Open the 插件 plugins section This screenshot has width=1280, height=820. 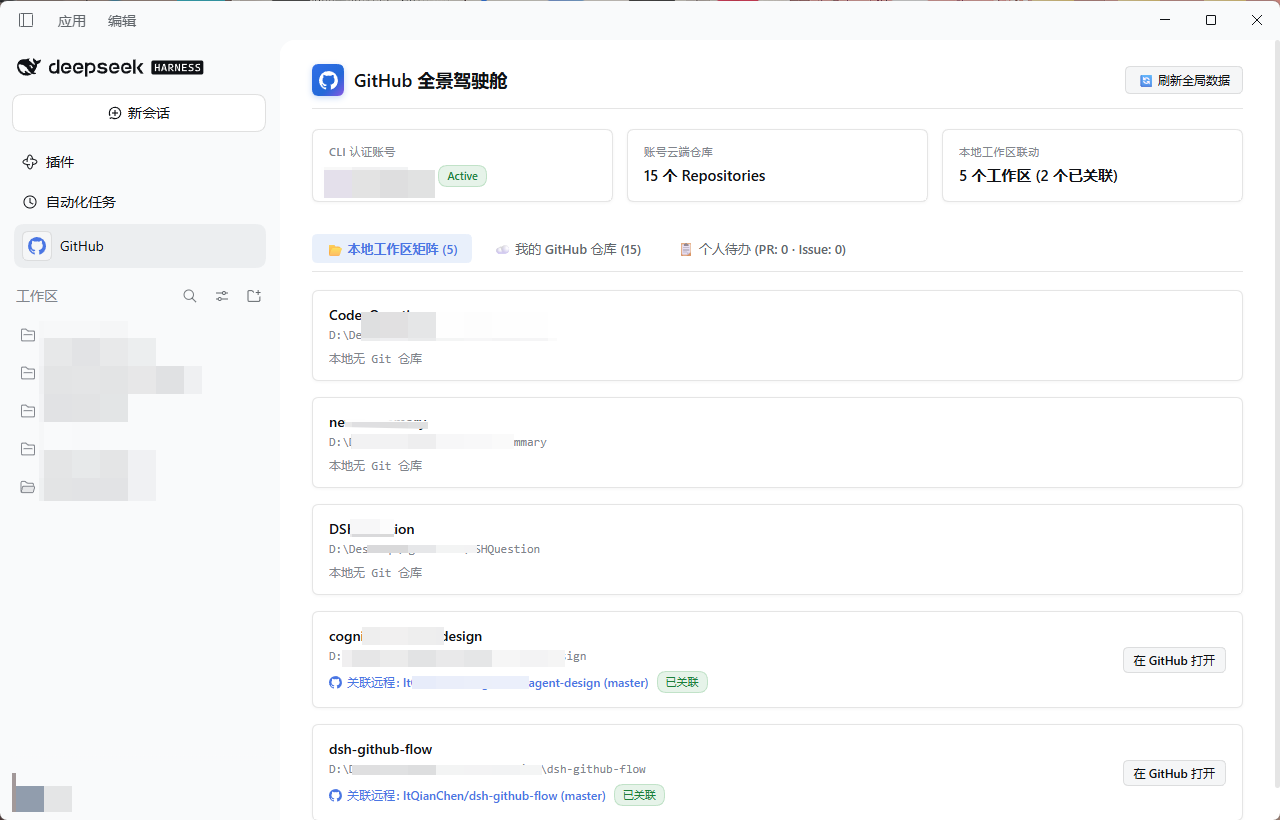tap(139, 162)
